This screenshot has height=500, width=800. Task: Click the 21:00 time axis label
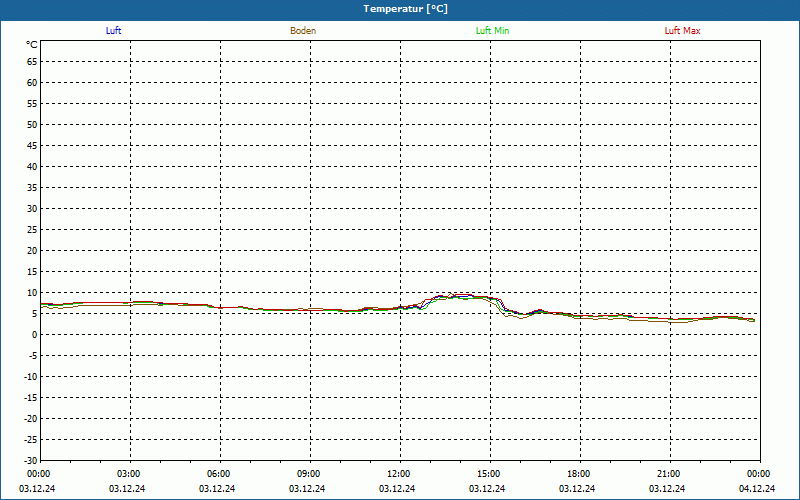[x=670, y=474]
